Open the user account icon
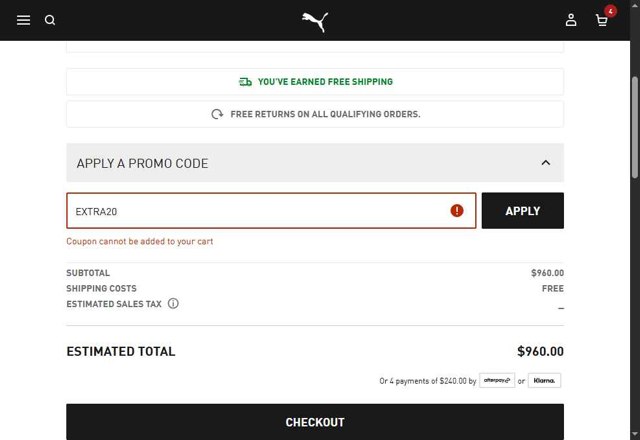The image size is (640, 440). pos(571,20)
